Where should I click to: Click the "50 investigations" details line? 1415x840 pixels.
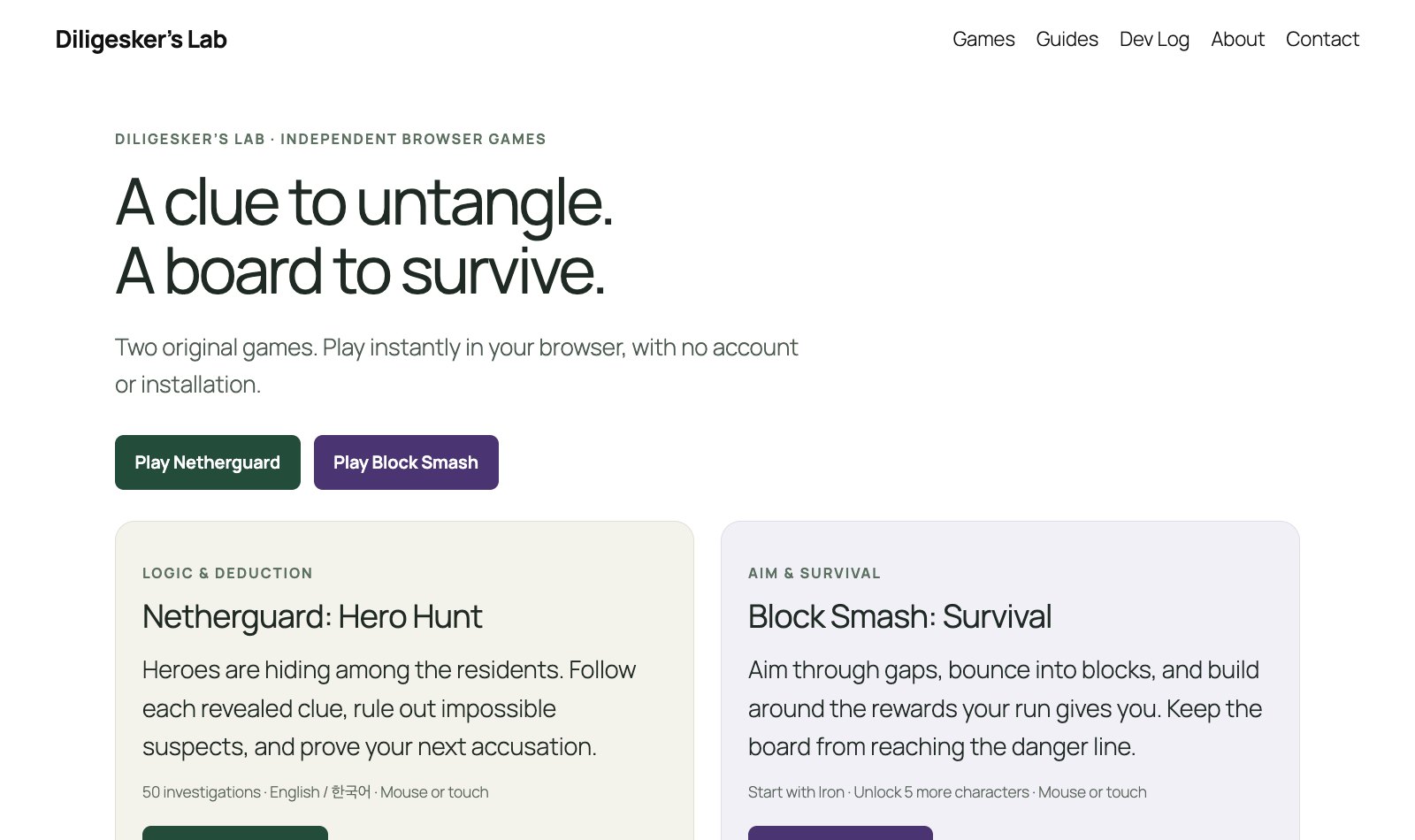click(x=315, y=792)
